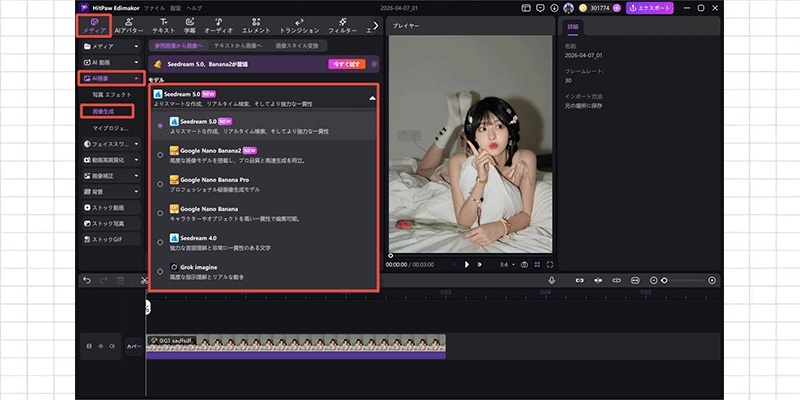Toggle the track lock icon
The width and height of the screenshot is (800, 400).
(89, 346)
